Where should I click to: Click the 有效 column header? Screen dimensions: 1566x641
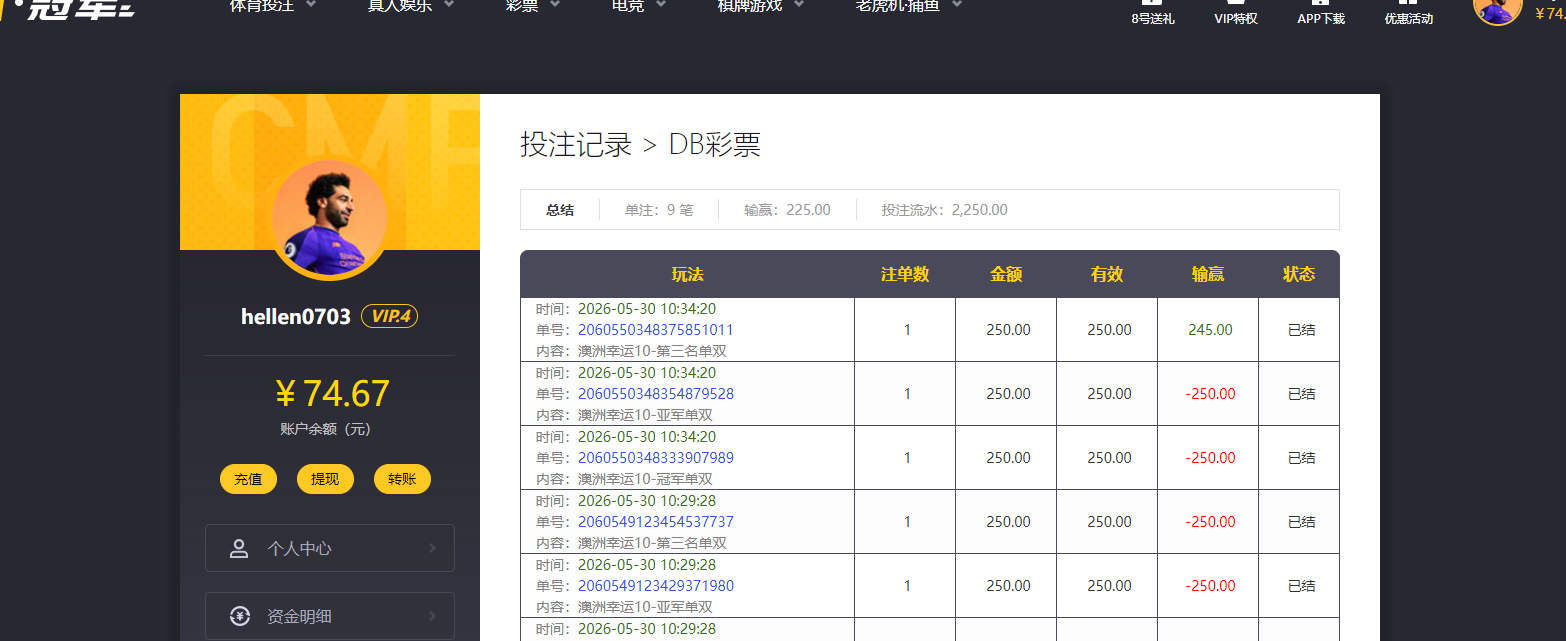1107,274
